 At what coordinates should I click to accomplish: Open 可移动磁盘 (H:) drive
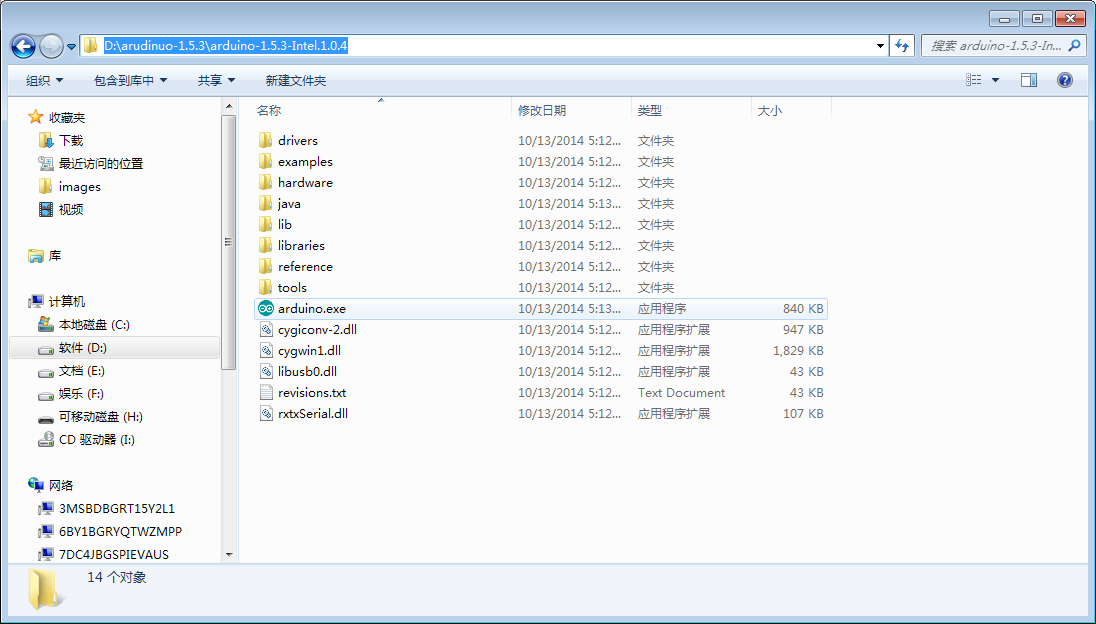pos(101,416)
